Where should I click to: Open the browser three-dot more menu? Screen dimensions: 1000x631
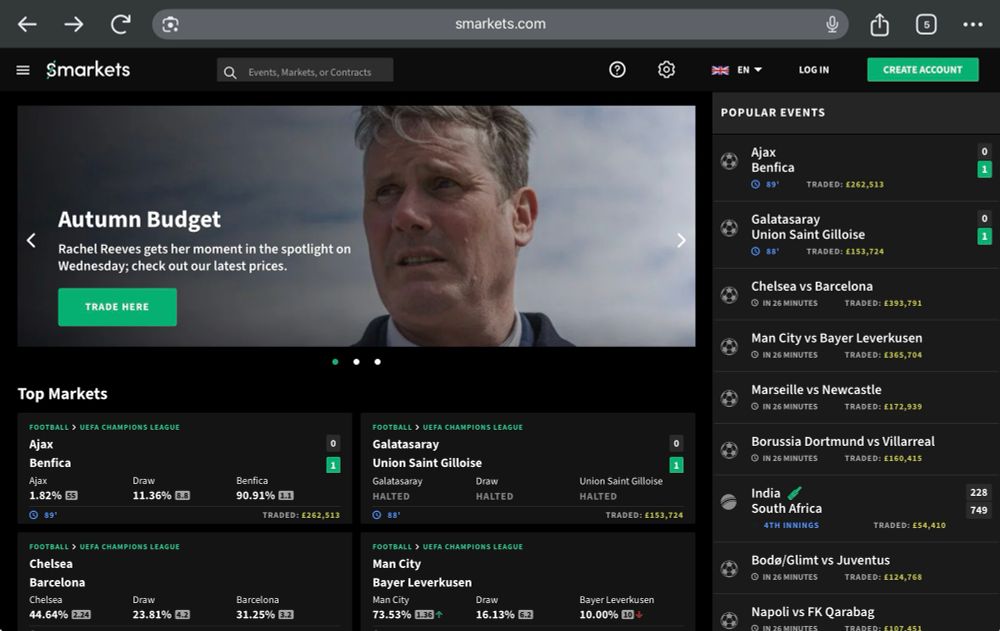(x=973, y=24)
